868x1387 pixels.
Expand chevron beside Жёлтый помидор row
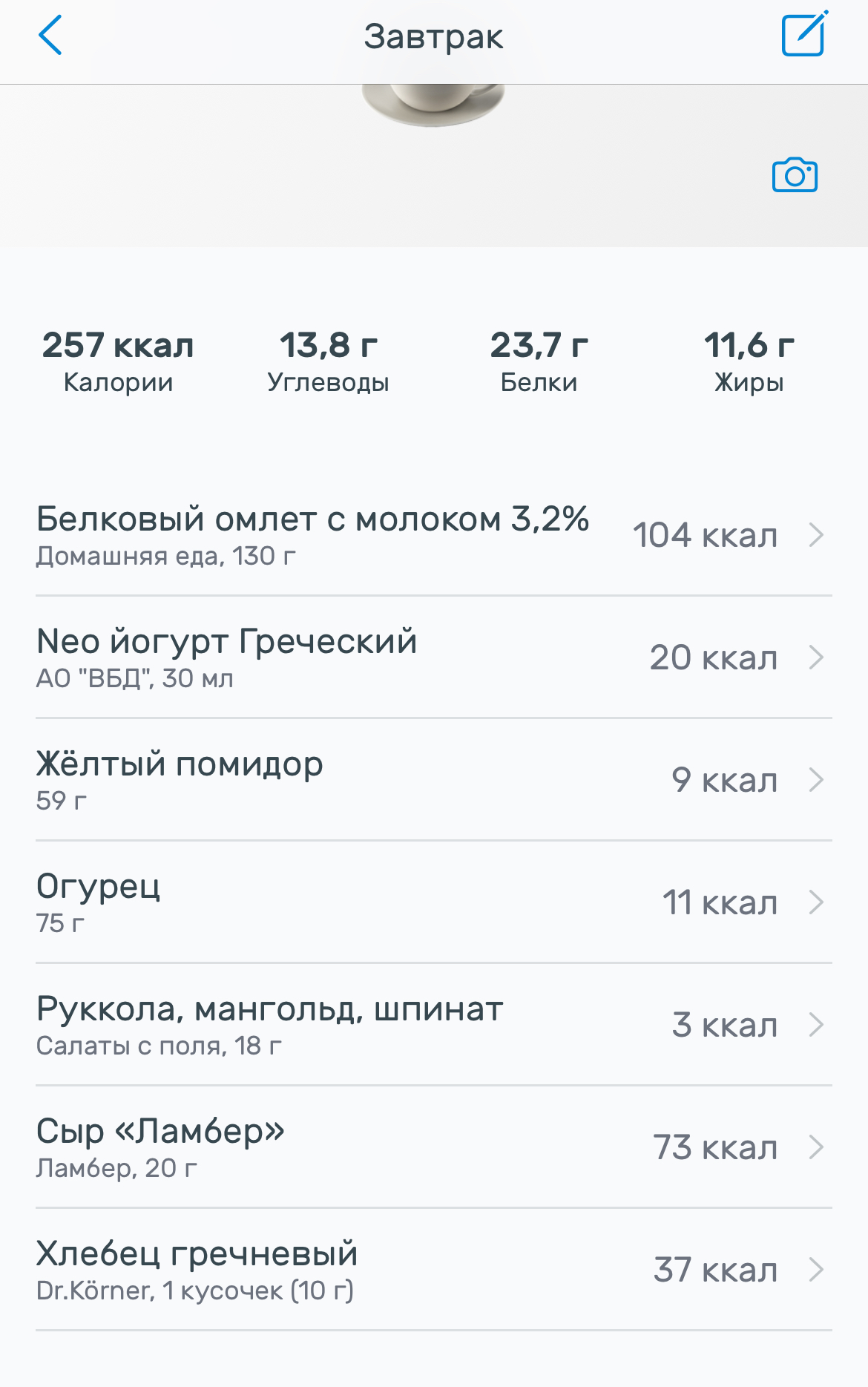coord(816,780)
